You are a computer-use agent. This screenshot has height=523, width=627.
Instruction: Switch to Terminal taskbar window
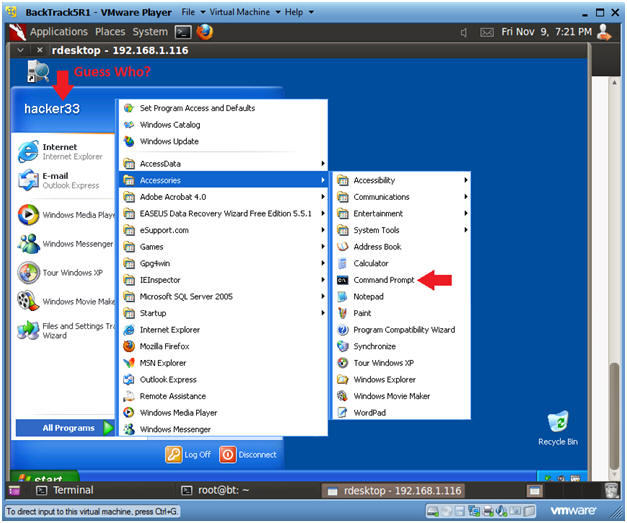[65, 491]
